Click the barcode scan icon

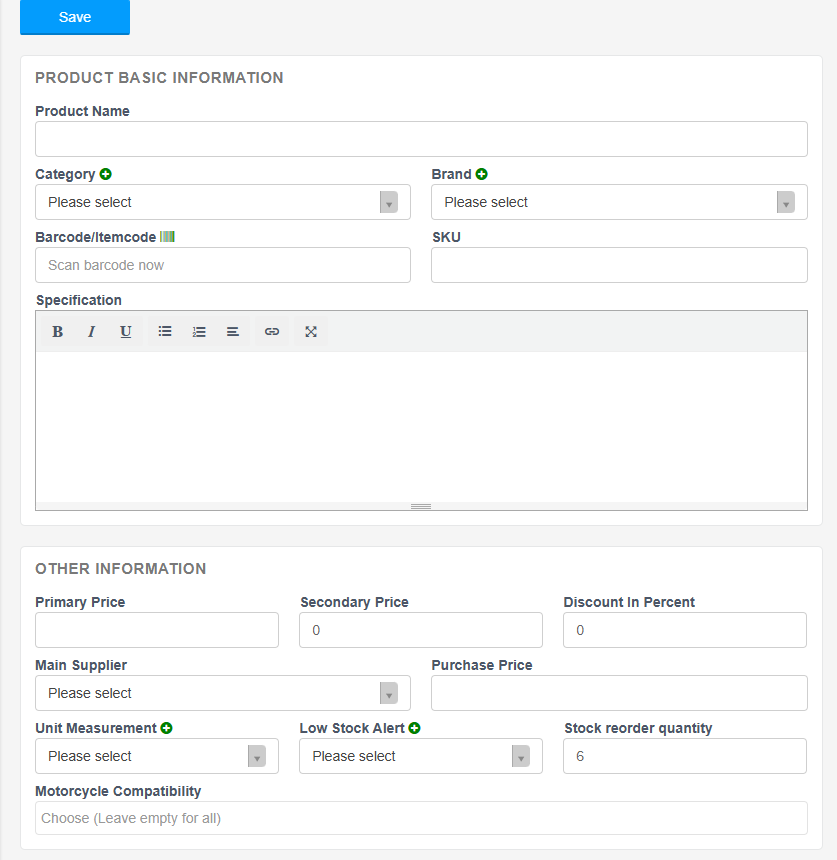point(168,237)
